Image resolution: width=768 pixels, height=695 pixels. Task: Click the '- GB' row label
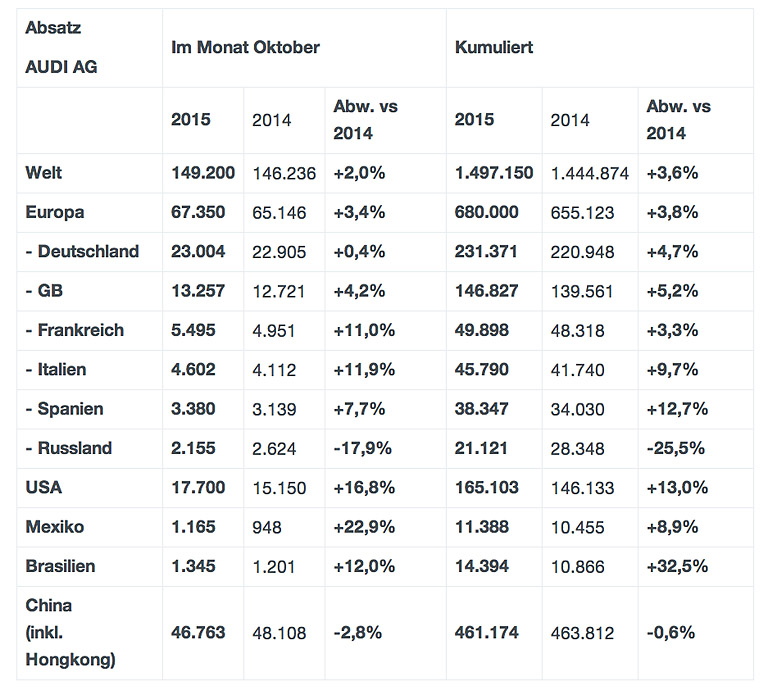43,291
